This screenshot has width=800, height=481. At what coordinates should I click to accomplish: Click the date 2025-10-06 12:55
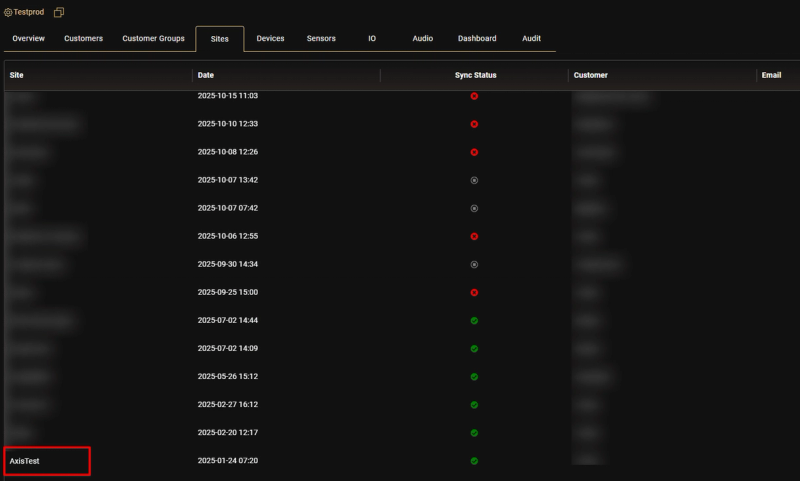click(228, 236)
